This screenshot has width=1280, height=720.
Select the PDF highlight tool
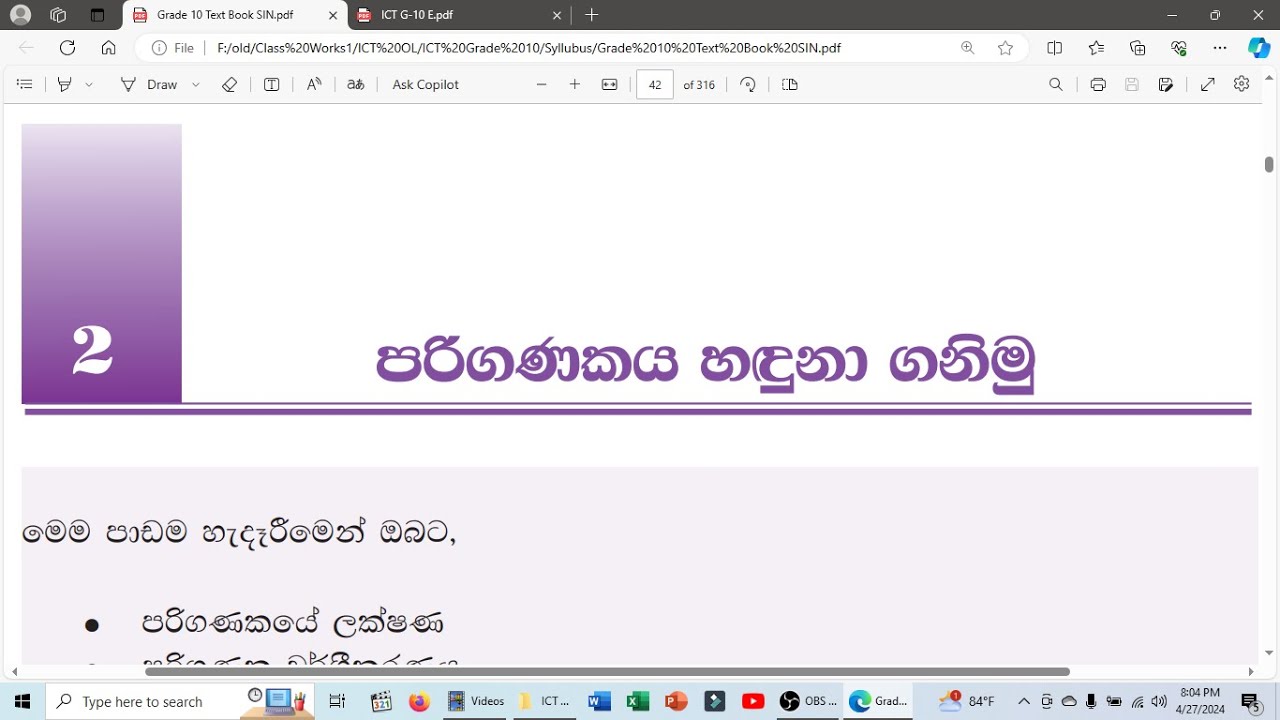[x=65, y=85]
